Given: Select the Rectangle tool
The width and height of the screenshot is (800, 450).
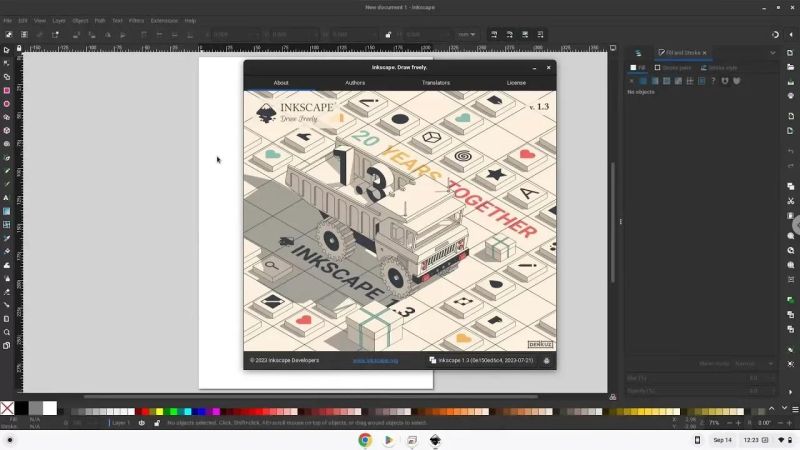Looking at the screenshot, I should [7, 90].
